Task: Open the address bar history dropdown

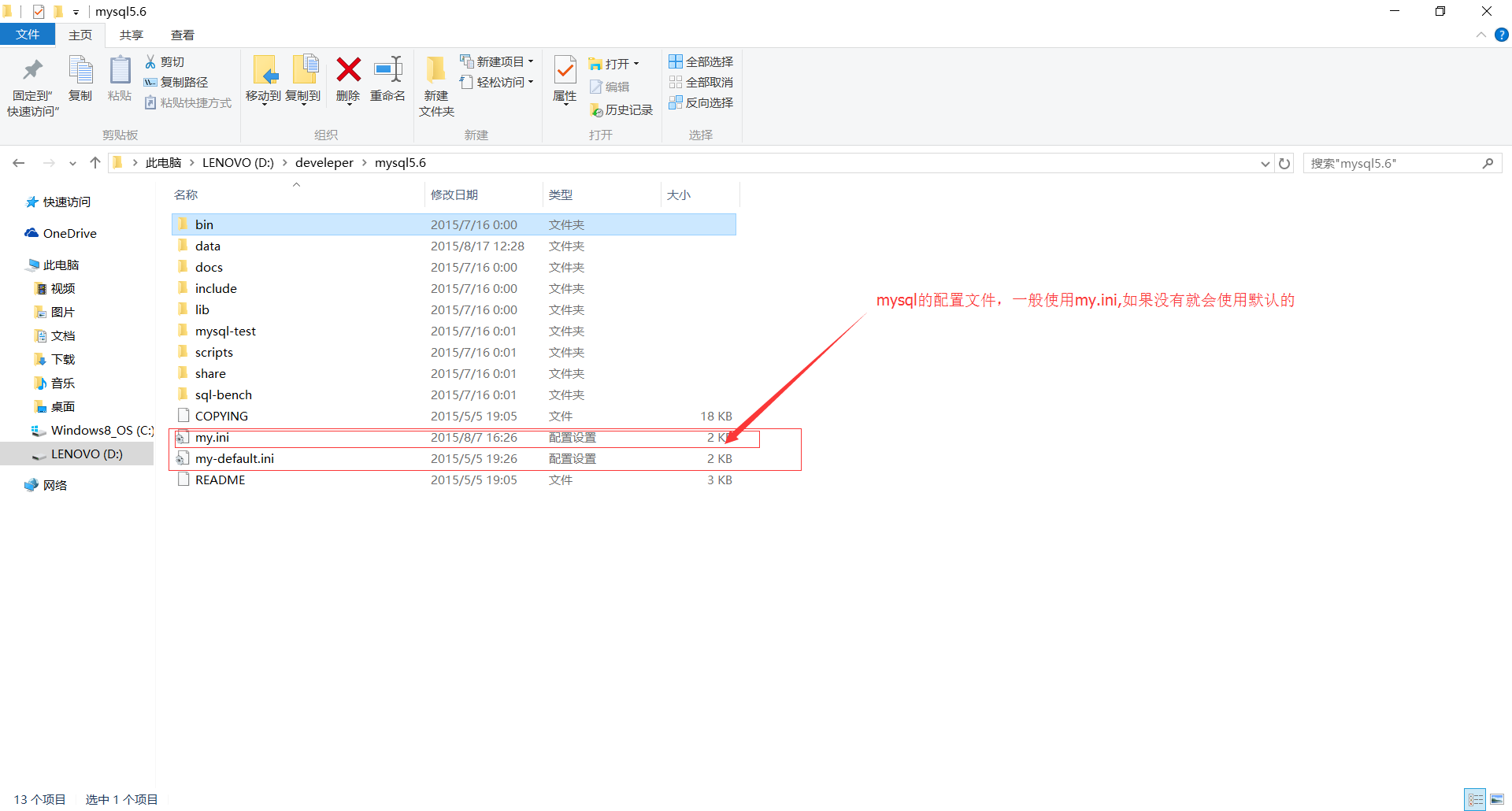Action: 1265,164
